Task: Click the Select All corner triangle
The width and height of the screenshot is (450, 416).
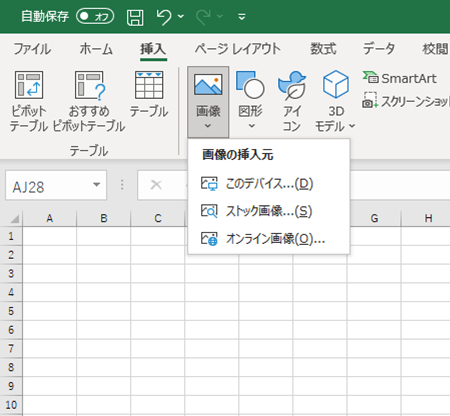Action: [x=14, y=219]
